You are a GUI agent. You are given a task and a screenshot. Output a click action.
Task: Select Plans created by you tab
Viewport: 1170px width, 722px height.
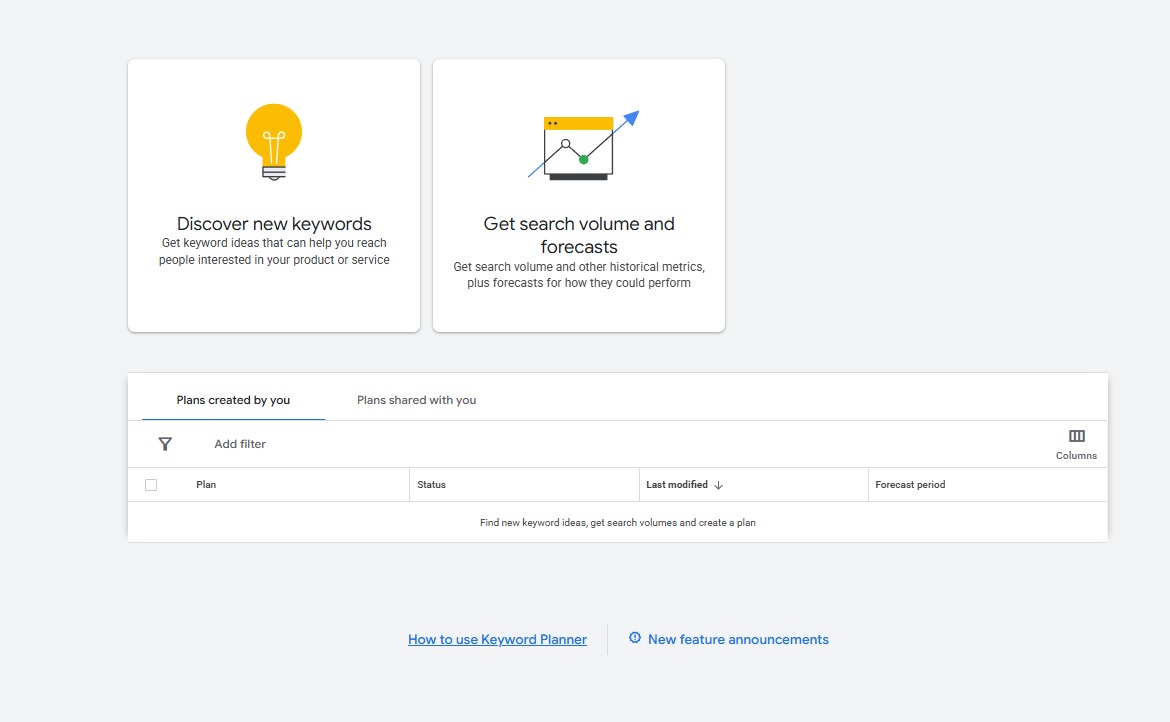pos(234,400)
